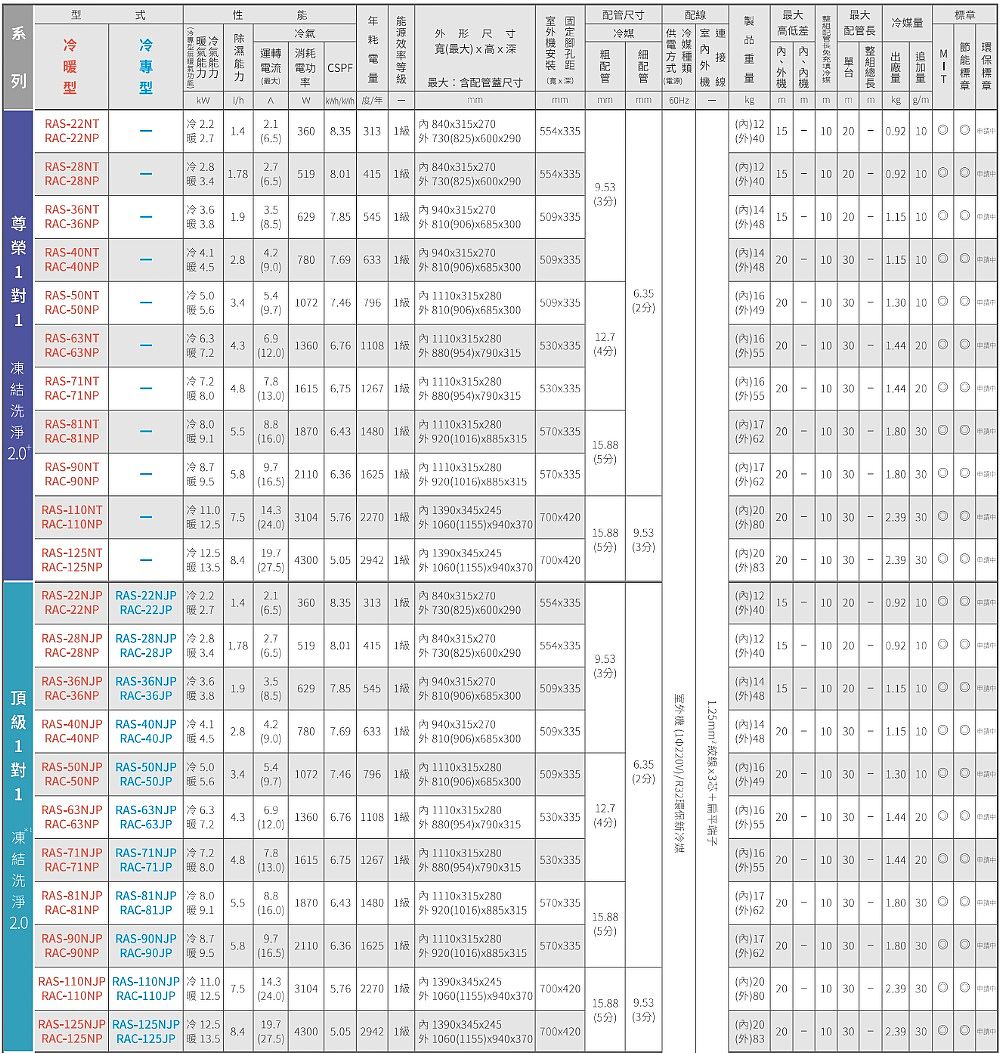Click annual consumption 1108 in RAS-63NT row
1000x1053 pixels.
click(x=372, y=346)
